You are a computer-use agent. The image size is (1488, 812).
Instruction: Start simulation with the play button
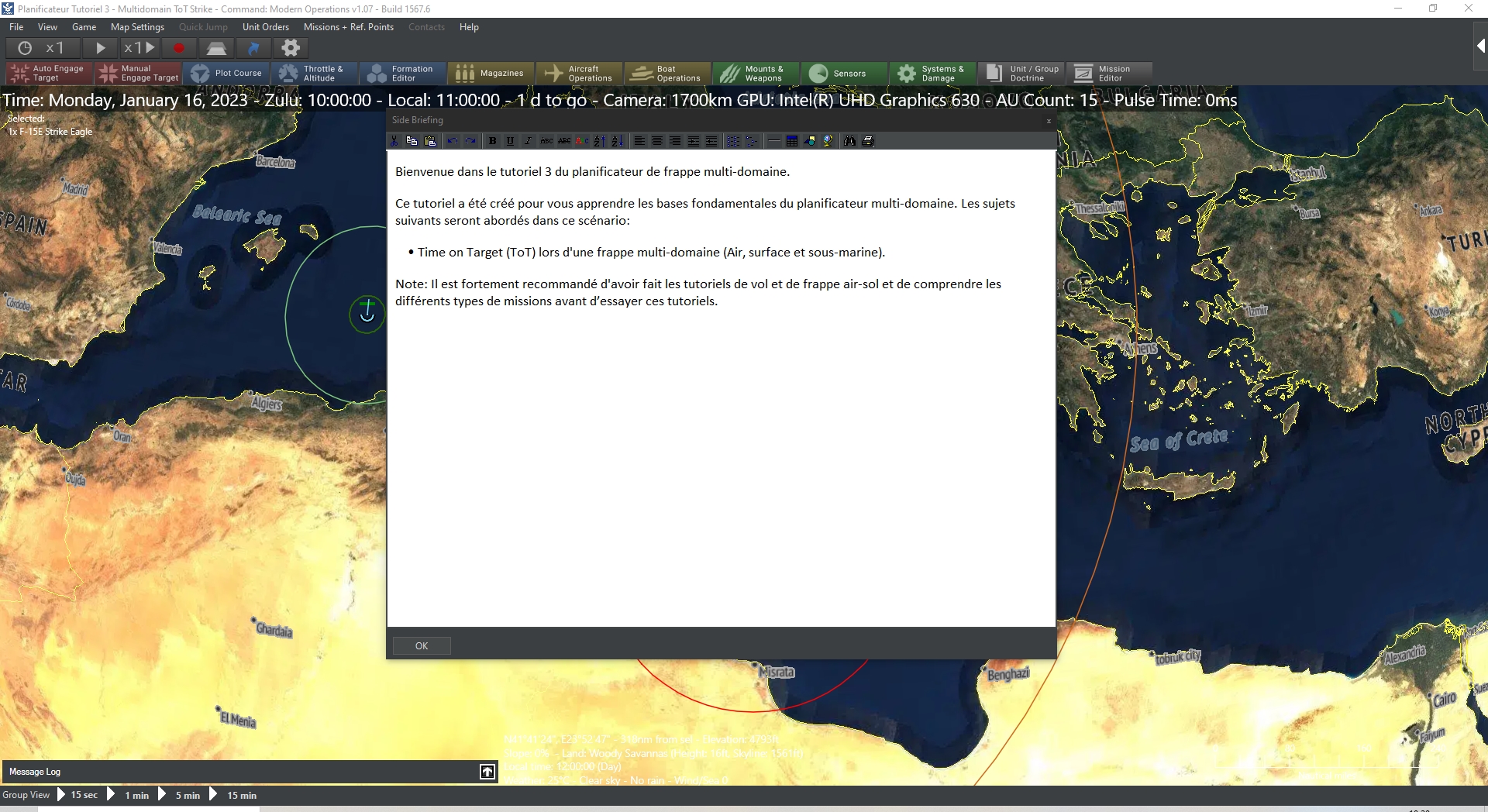click(x=100, y=48)
